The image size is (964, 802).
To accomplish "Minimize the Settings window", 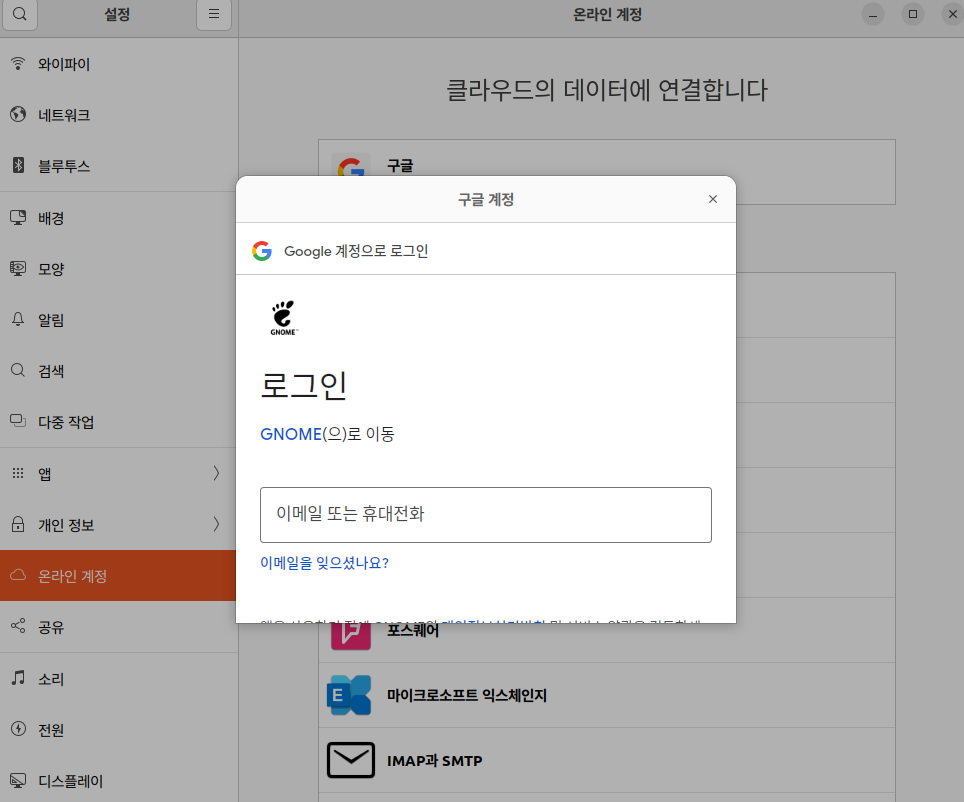I will (872, 14).
